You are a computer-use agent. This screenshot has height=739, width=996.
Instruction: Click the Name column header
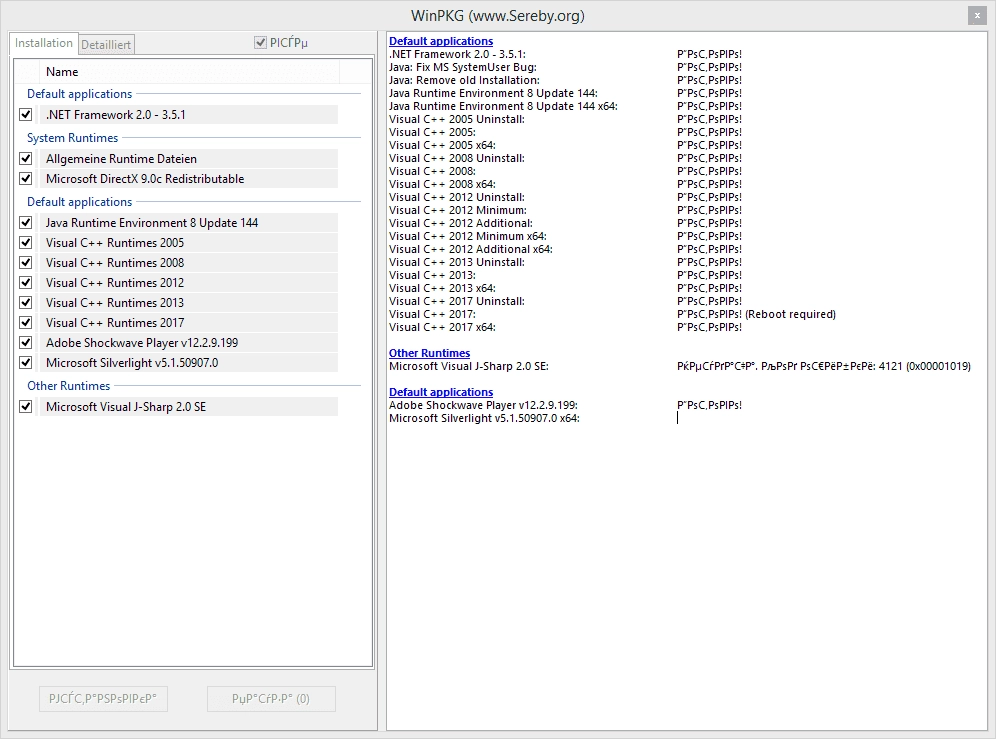189,72
